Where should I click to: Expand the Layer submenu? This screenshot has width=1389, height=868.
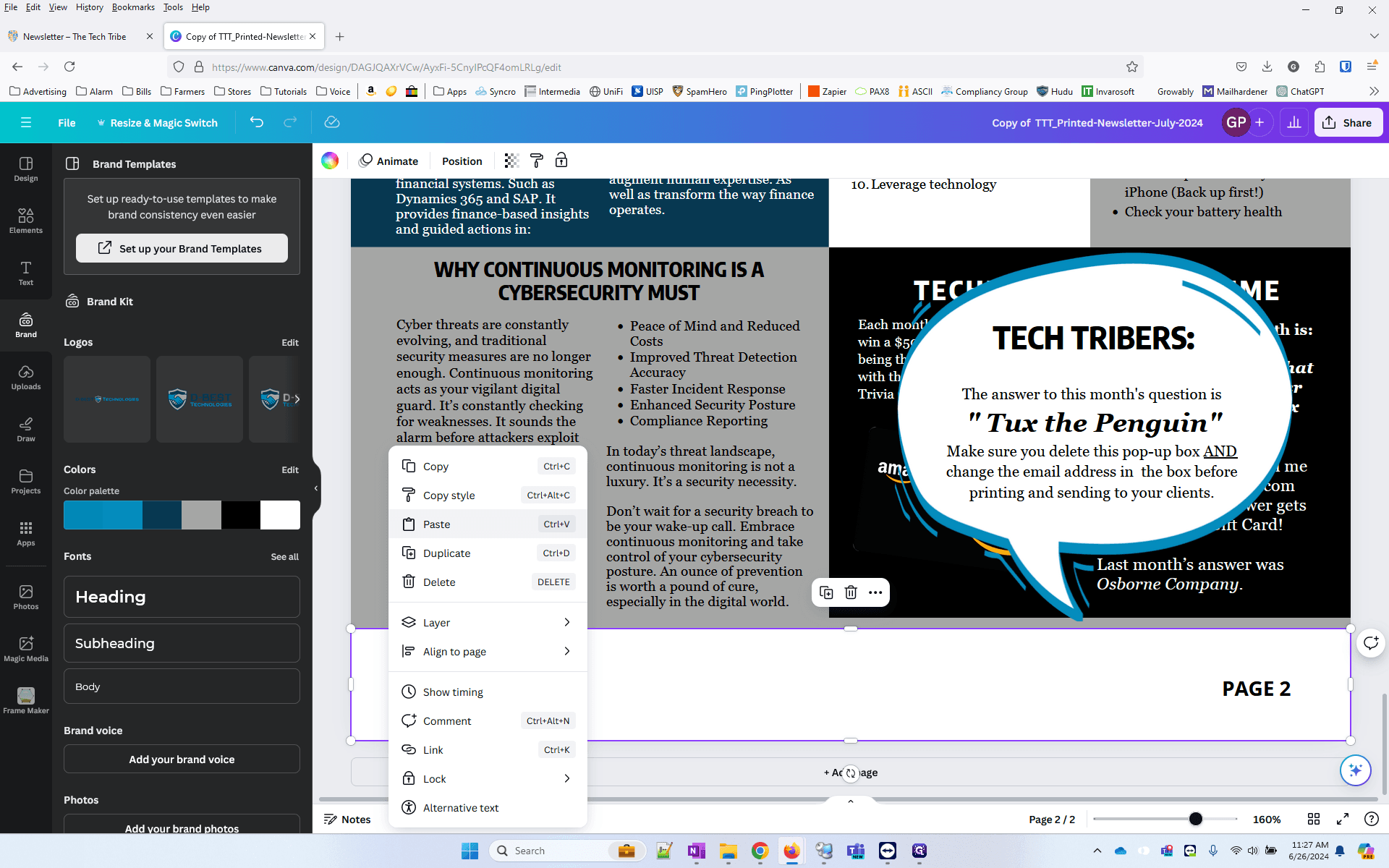(x=488, y=623)
